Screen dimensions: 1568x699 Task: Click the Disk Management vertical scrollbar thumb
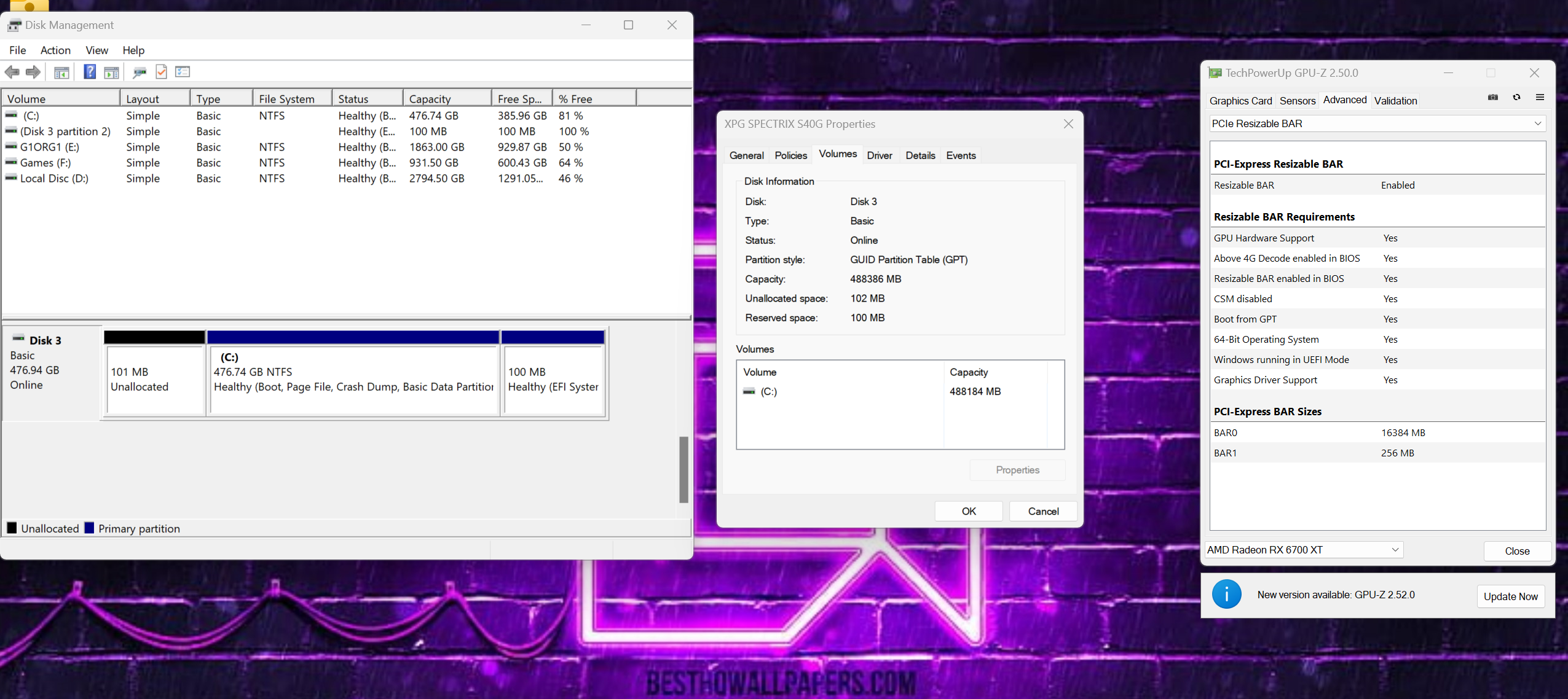[x=684, y=469]
